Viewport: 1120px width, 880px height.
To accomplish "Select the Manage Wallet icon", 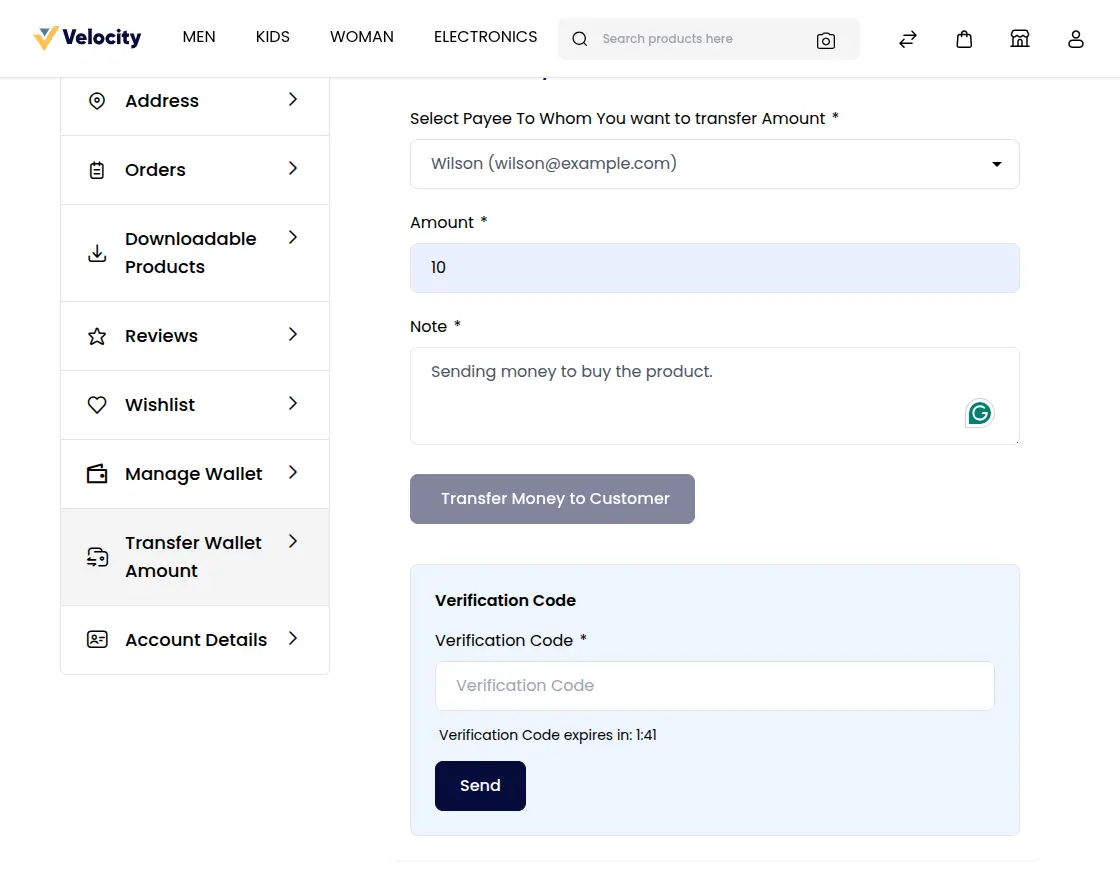I will (97, 473).
